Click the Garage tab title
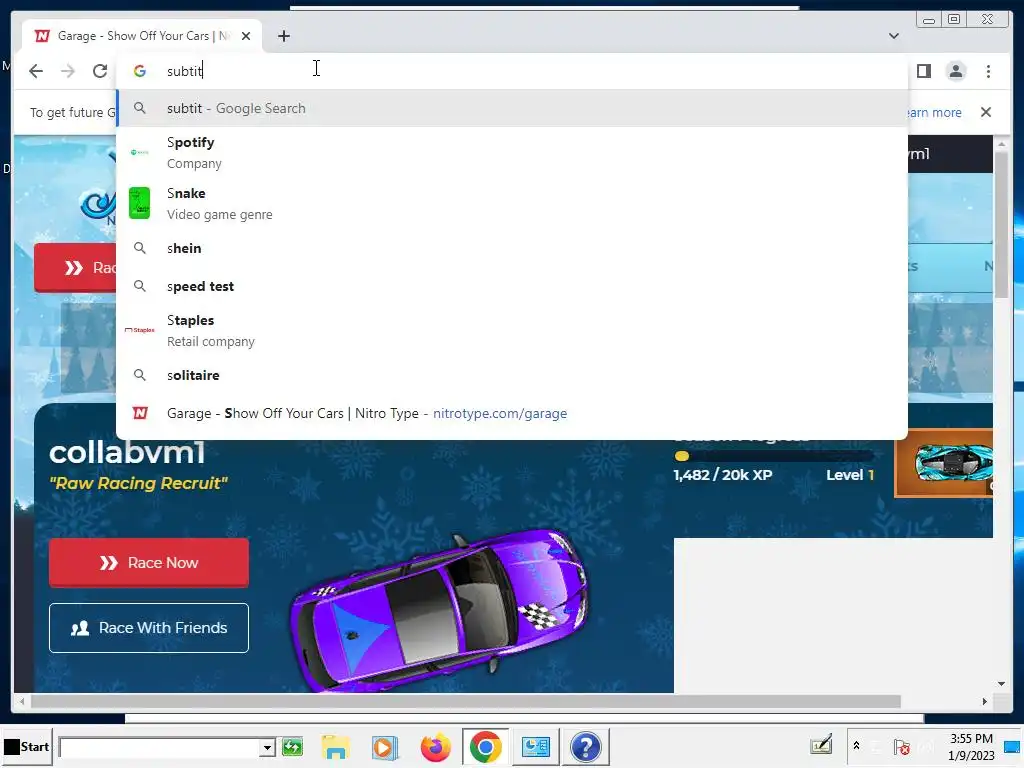The height and width of the screenshot is (768, 1024). point(142,36)
